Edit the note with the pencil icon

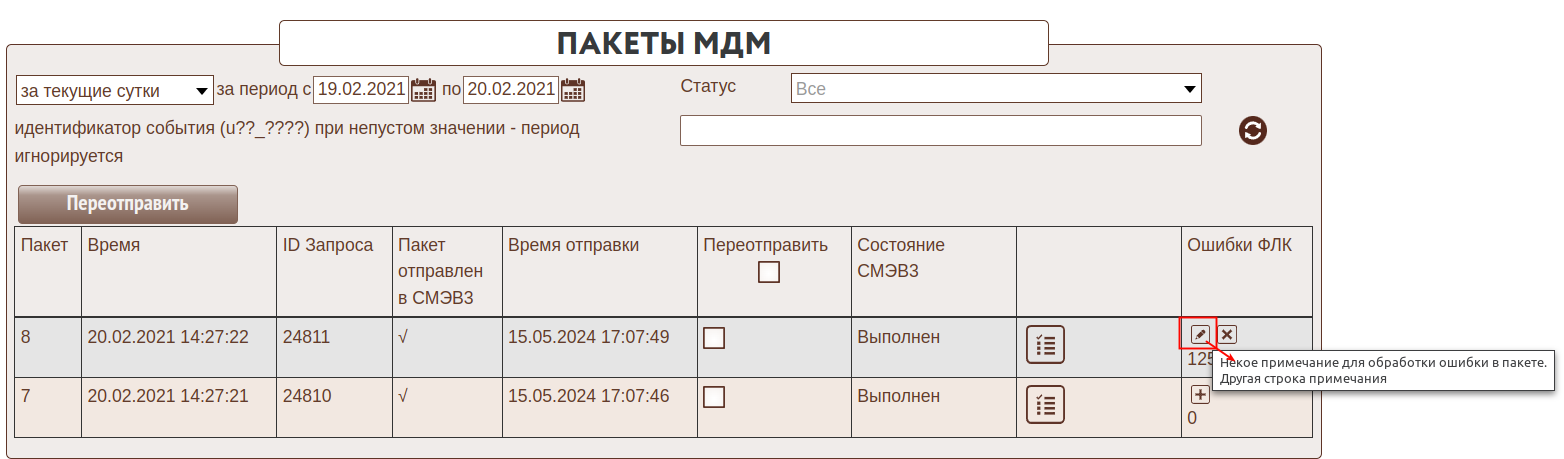point(1200,334)
